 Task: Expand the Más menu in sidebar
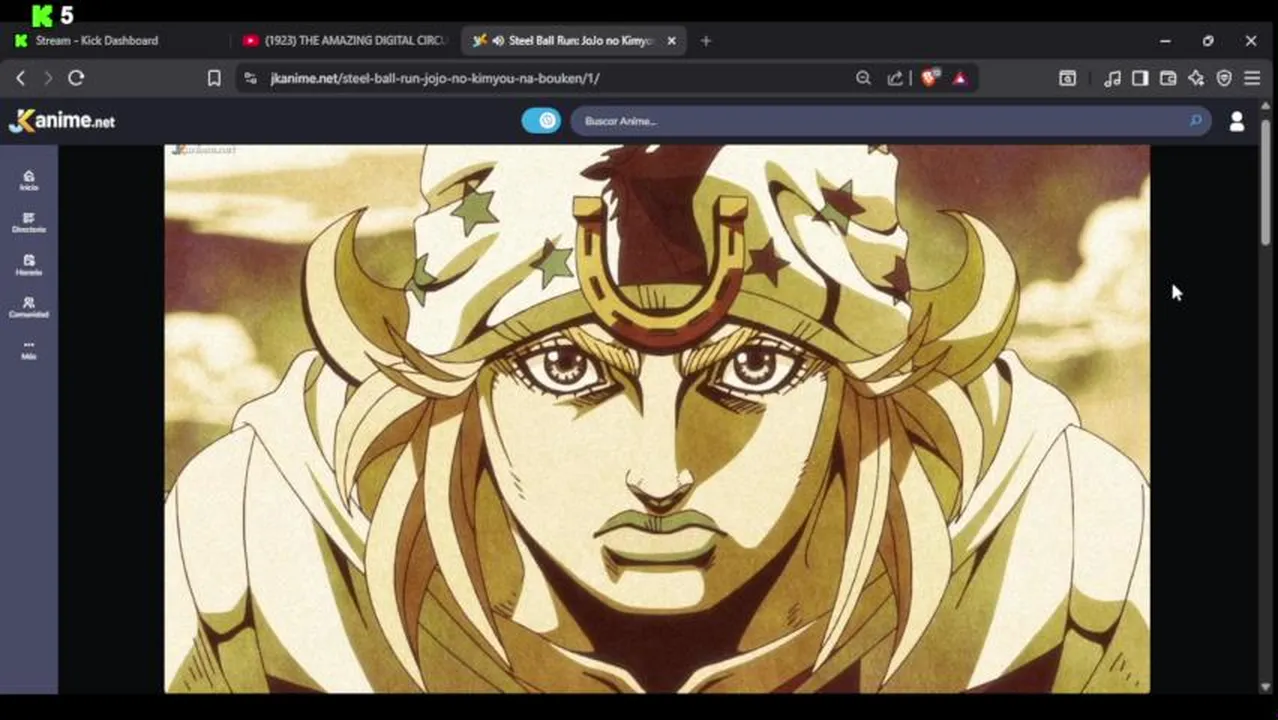[28, 349]
